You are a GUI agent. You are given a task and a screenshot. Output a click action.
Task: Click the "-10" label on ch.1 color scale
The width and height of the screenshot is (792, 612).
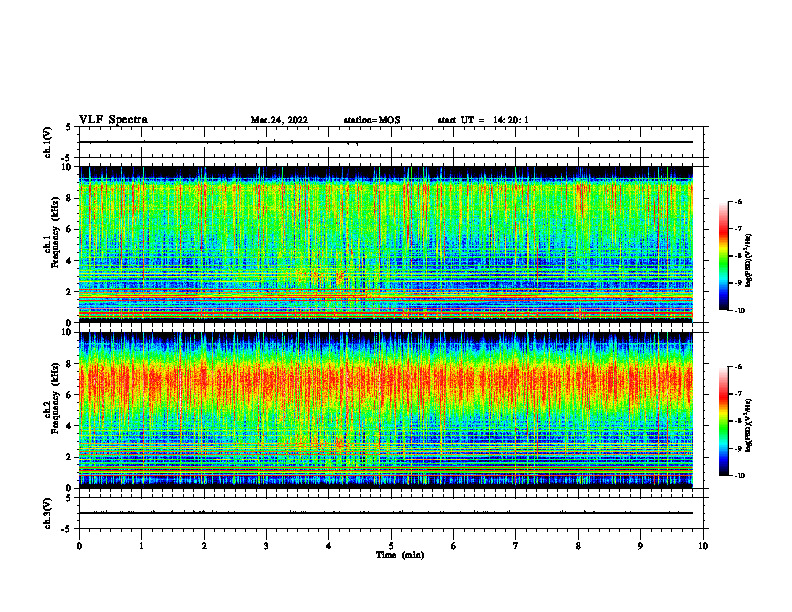[x=739, y=311]
